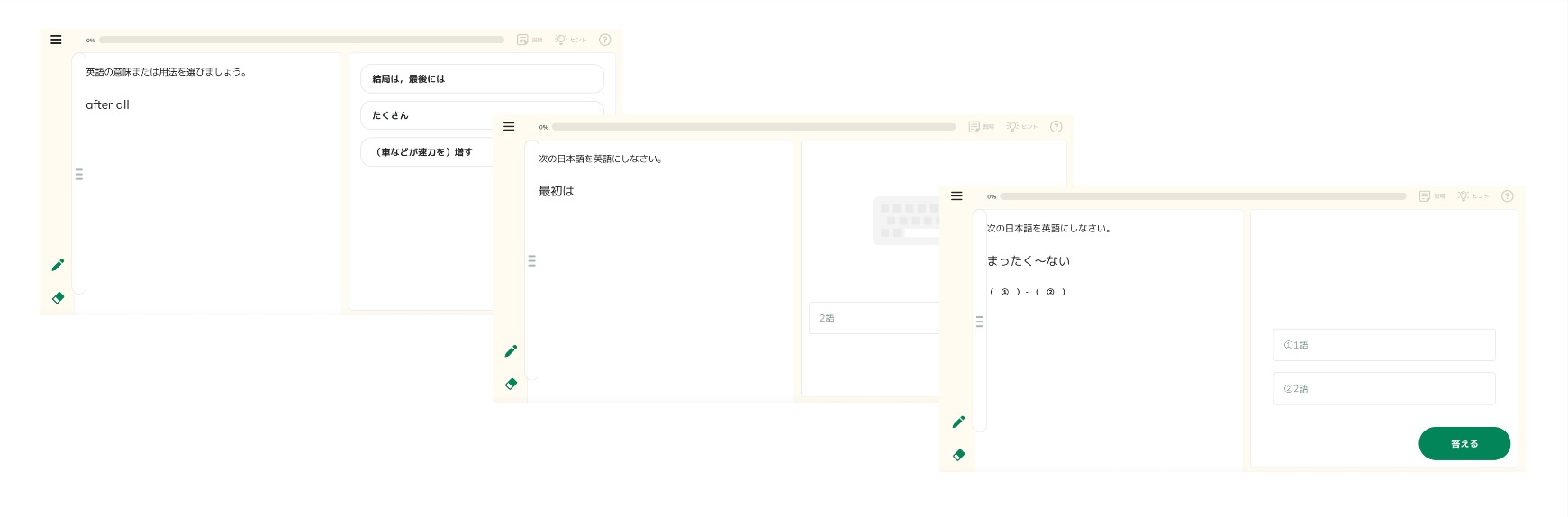Select the eraser tool in the 'after all' quiz
Screen dimensions: 1568x517
click(58, 298)
